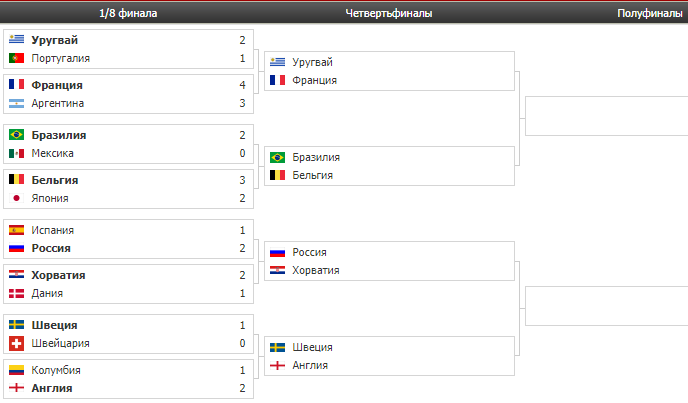Click the Spain flag icon
The width and height of the screenshot is (688, 403).
click(17, 230)
